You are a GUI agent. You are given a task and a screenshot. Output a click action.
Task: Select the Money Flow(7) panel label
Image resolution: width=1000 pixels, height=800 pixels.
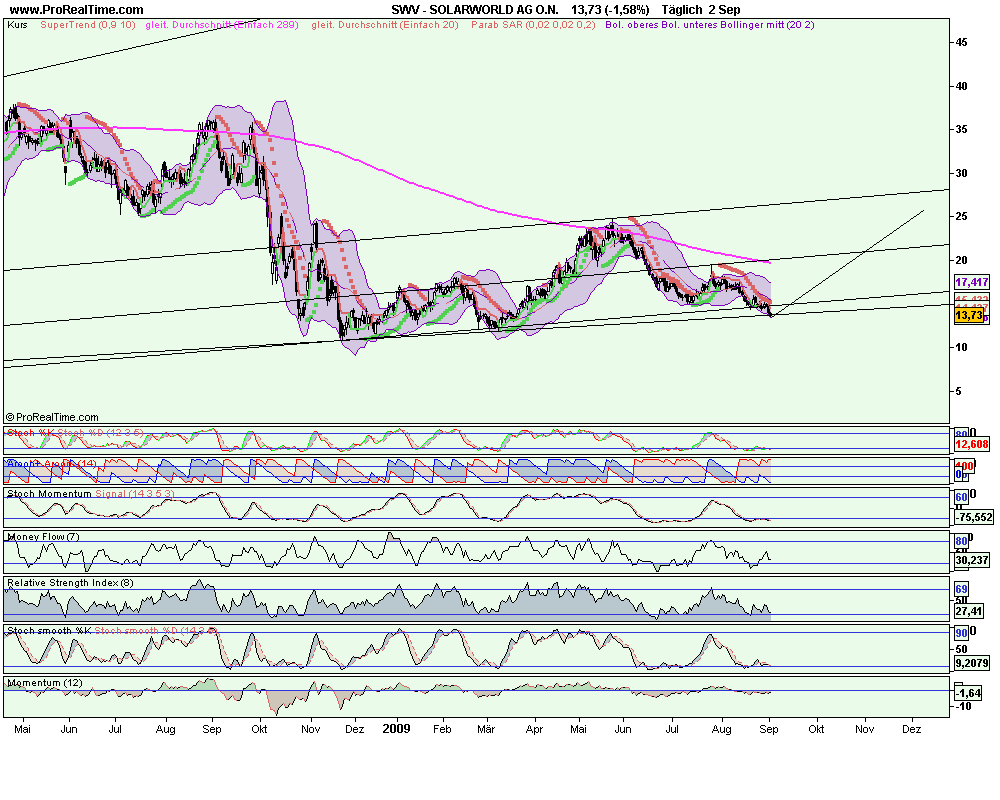[x=43, y=537]
